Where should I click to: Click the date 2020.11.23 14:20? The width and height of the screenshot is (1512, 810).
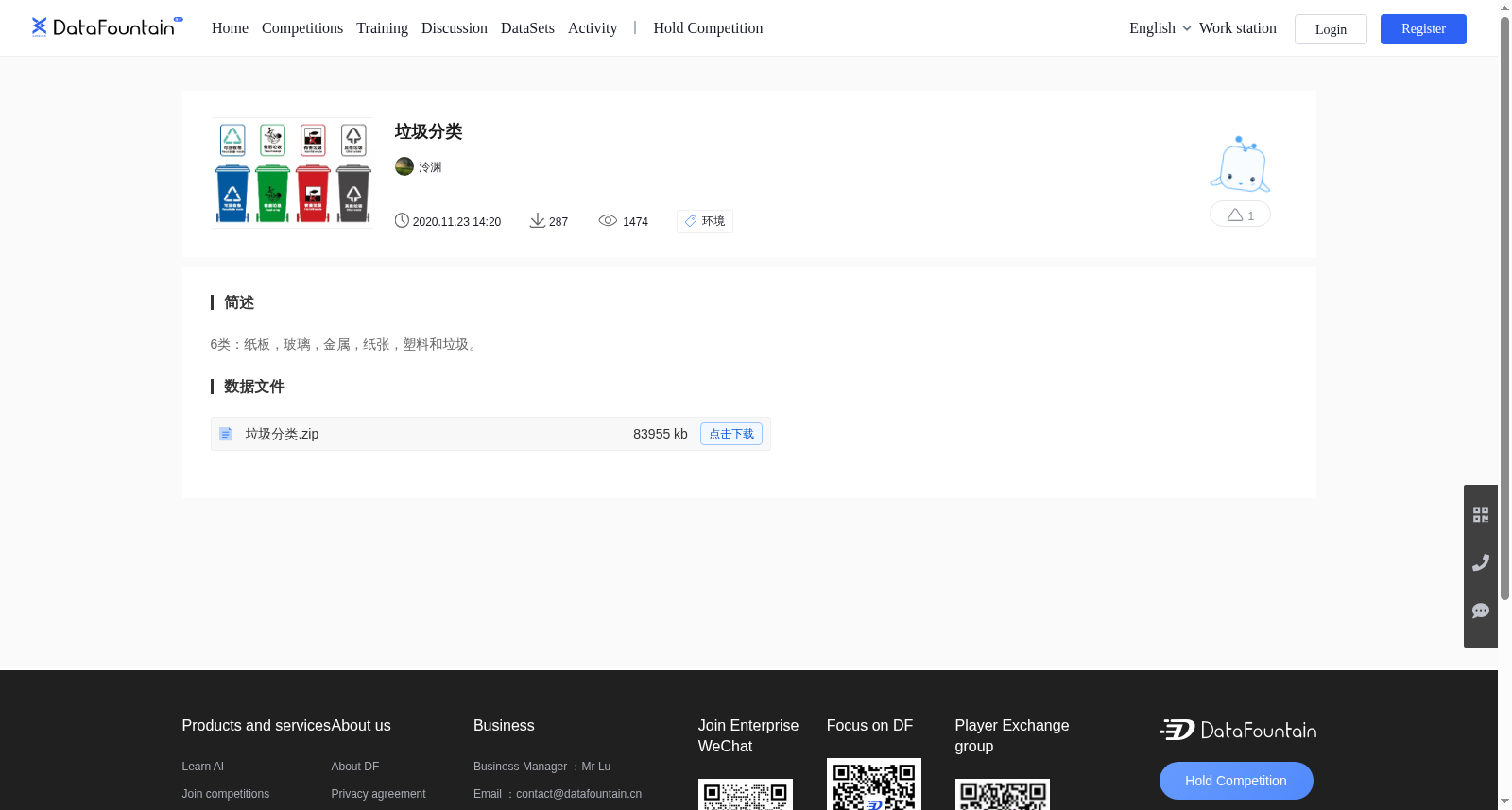(x=457, y=221)
